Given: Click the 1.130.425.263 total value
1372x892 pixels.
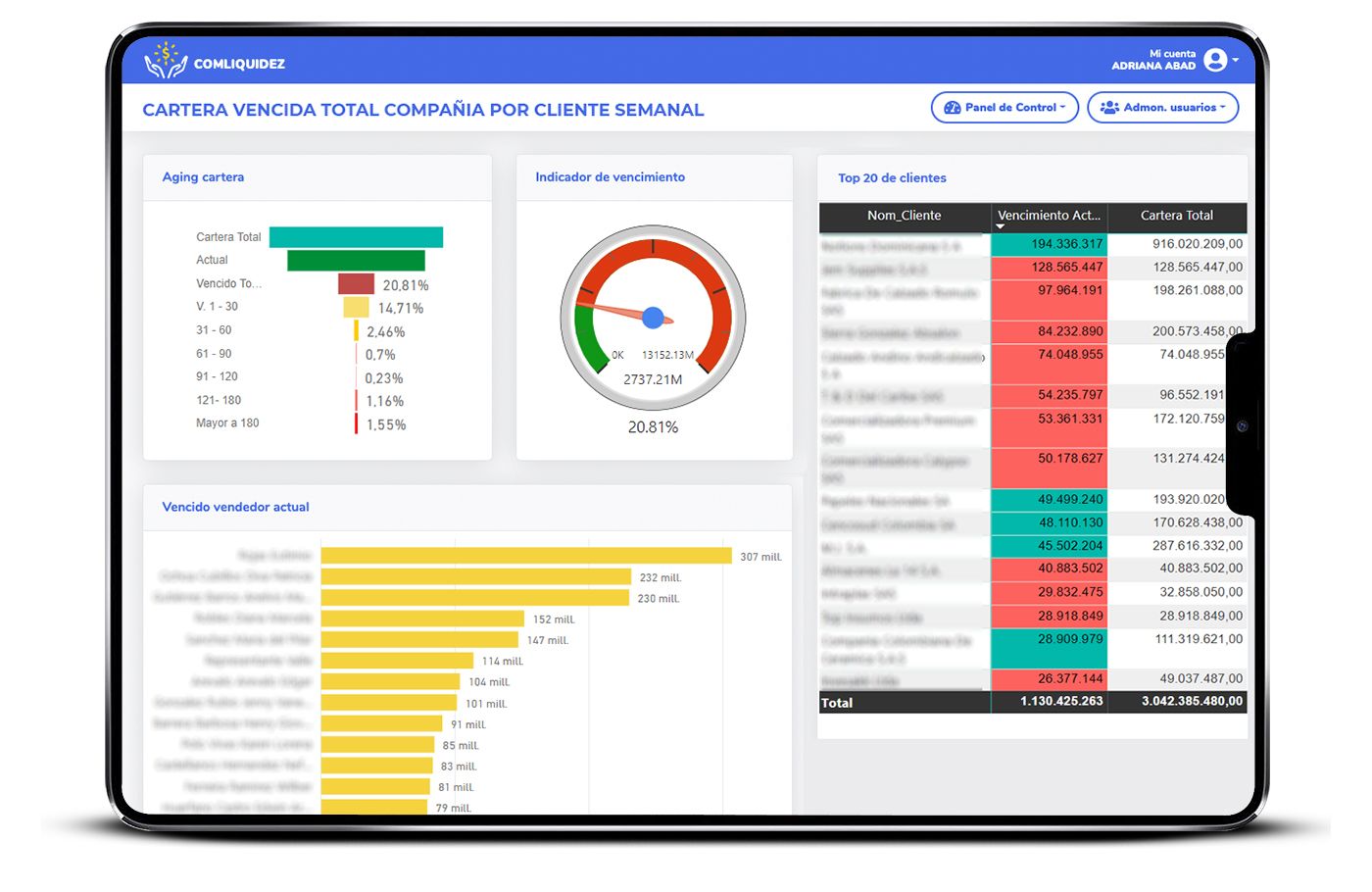Looking at the screenshot, I should [1061, 702].
